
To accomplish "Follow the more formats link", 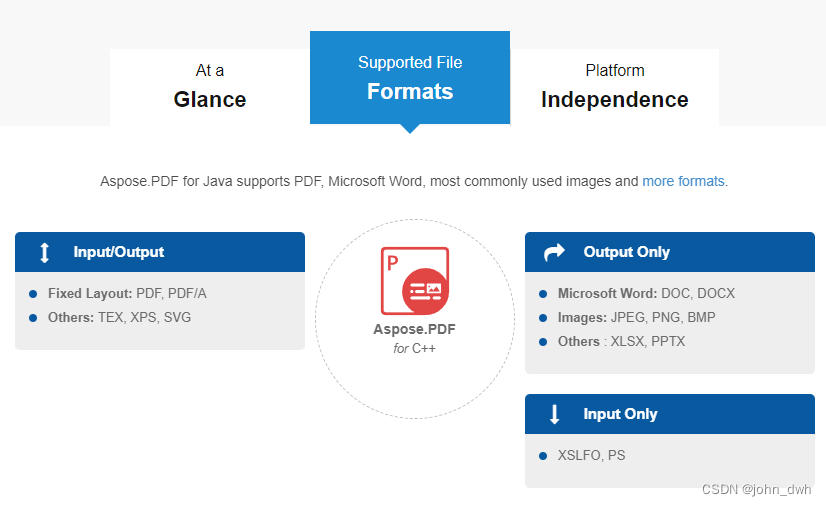I will [683, 181].
